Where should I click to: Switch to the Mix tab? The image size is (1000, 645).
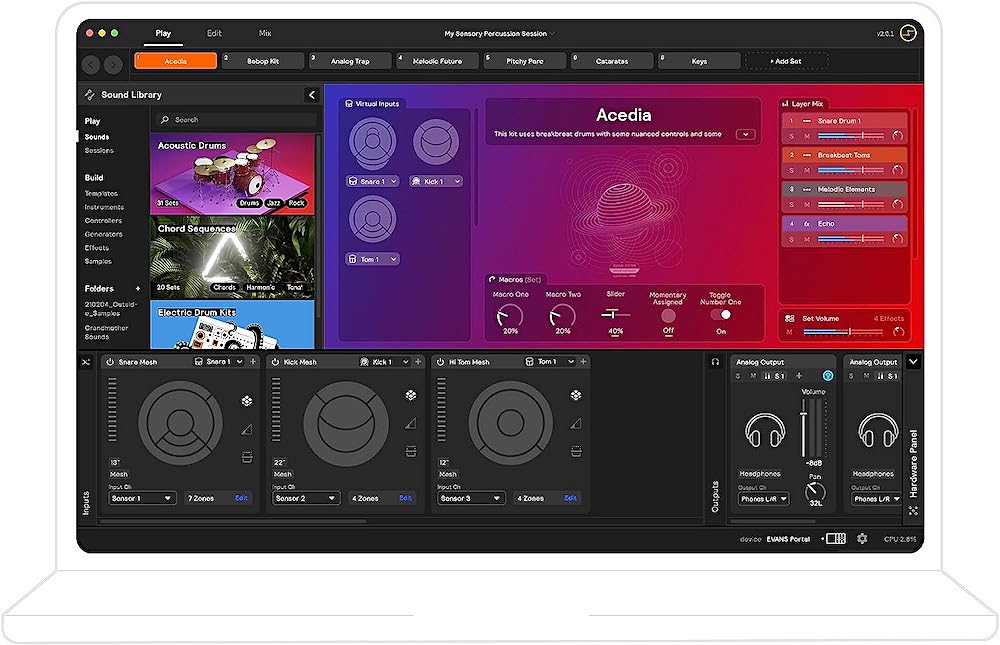click(265, 33)
